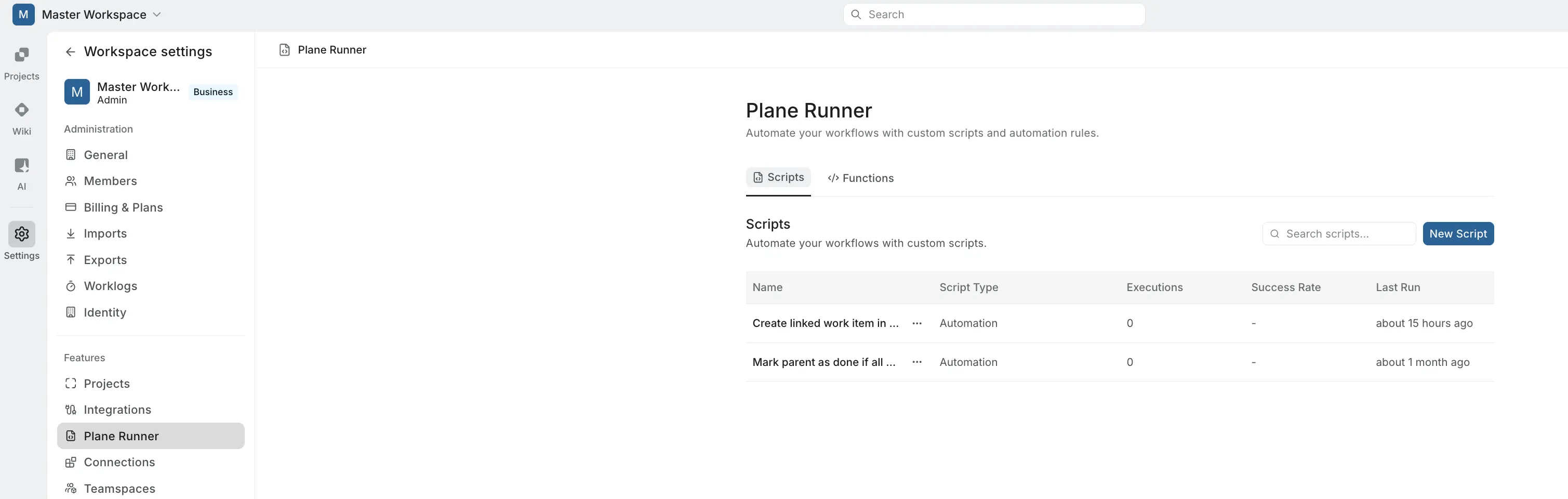Open options menu for 'Mark parent as done' script
The height and width of the screenshot is (499, 1568).
[918, 362]
